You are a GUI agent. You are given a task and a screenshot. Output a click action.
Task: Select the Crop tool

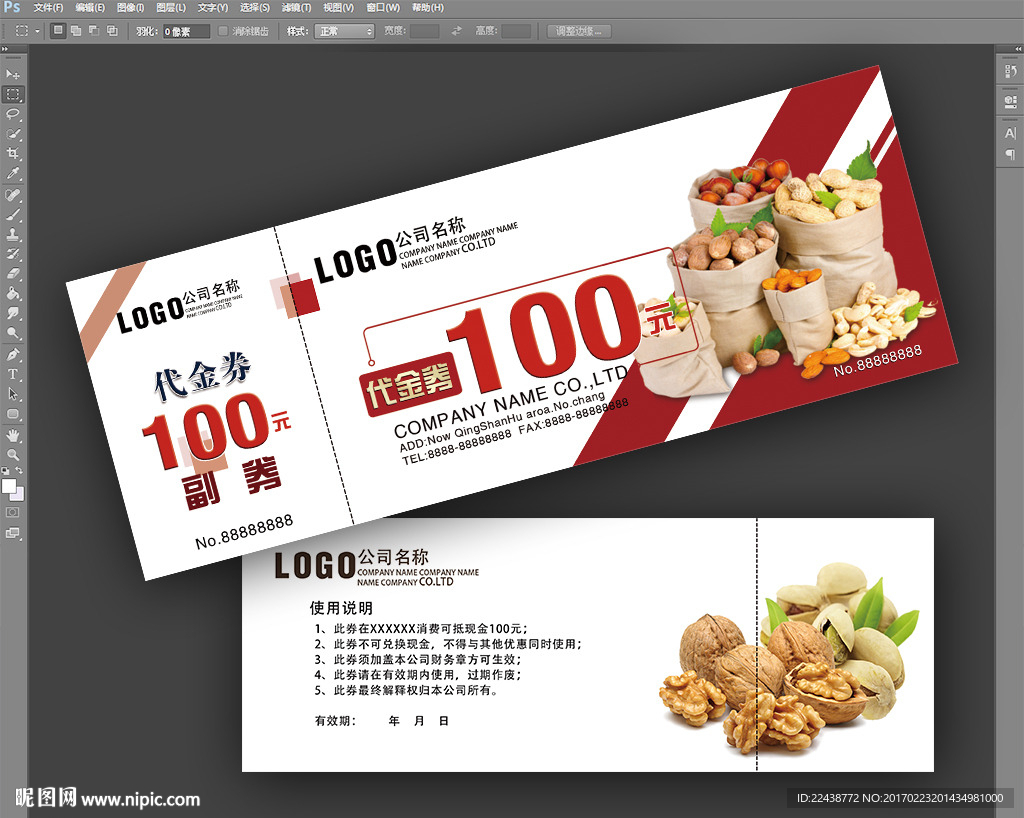pos(12,153)
